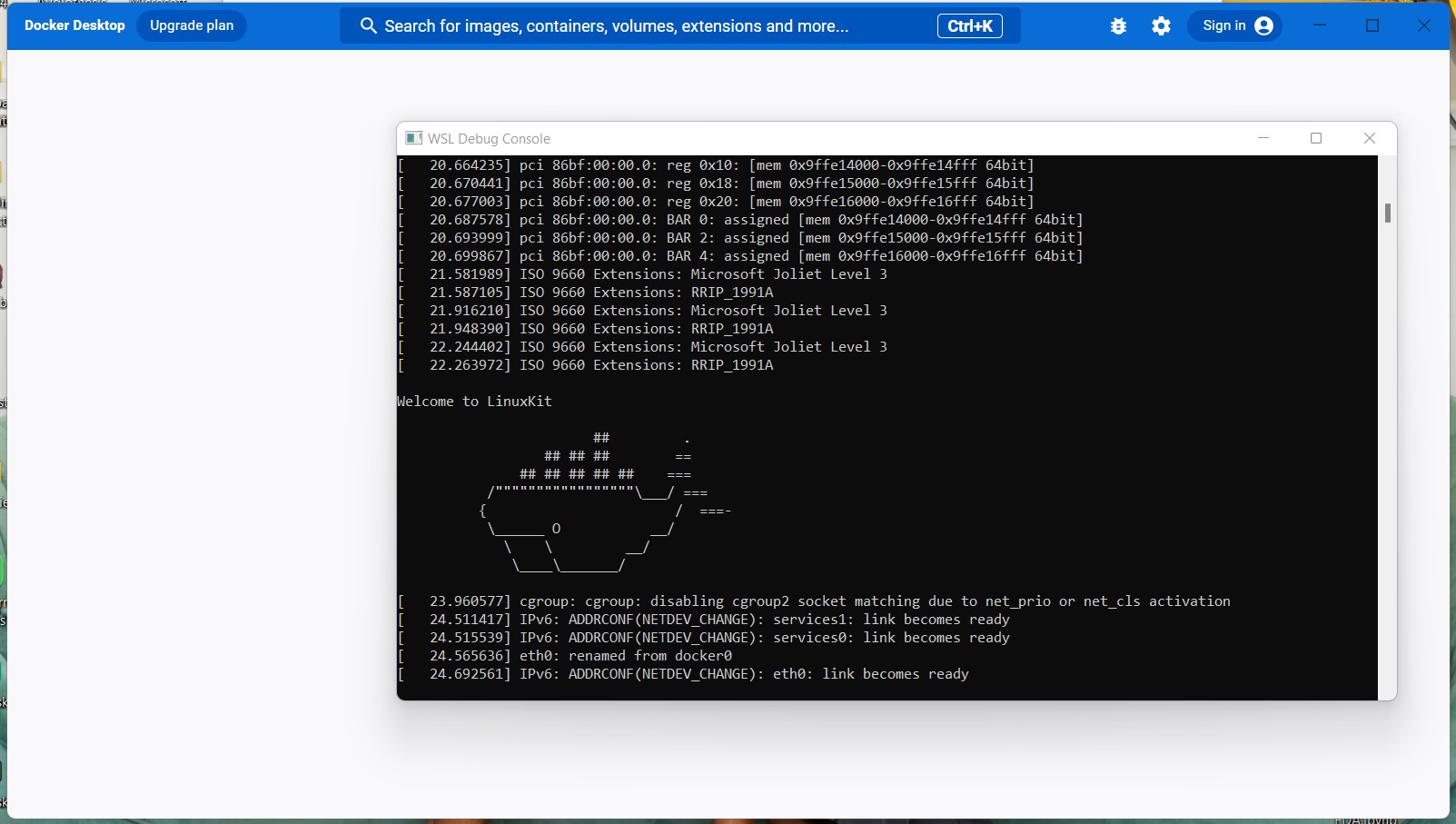Viewport: 1456px width, 824px height.
Task: Click the 'Welcome to LinuxKit' line
Action: click(x=474, y=402)
